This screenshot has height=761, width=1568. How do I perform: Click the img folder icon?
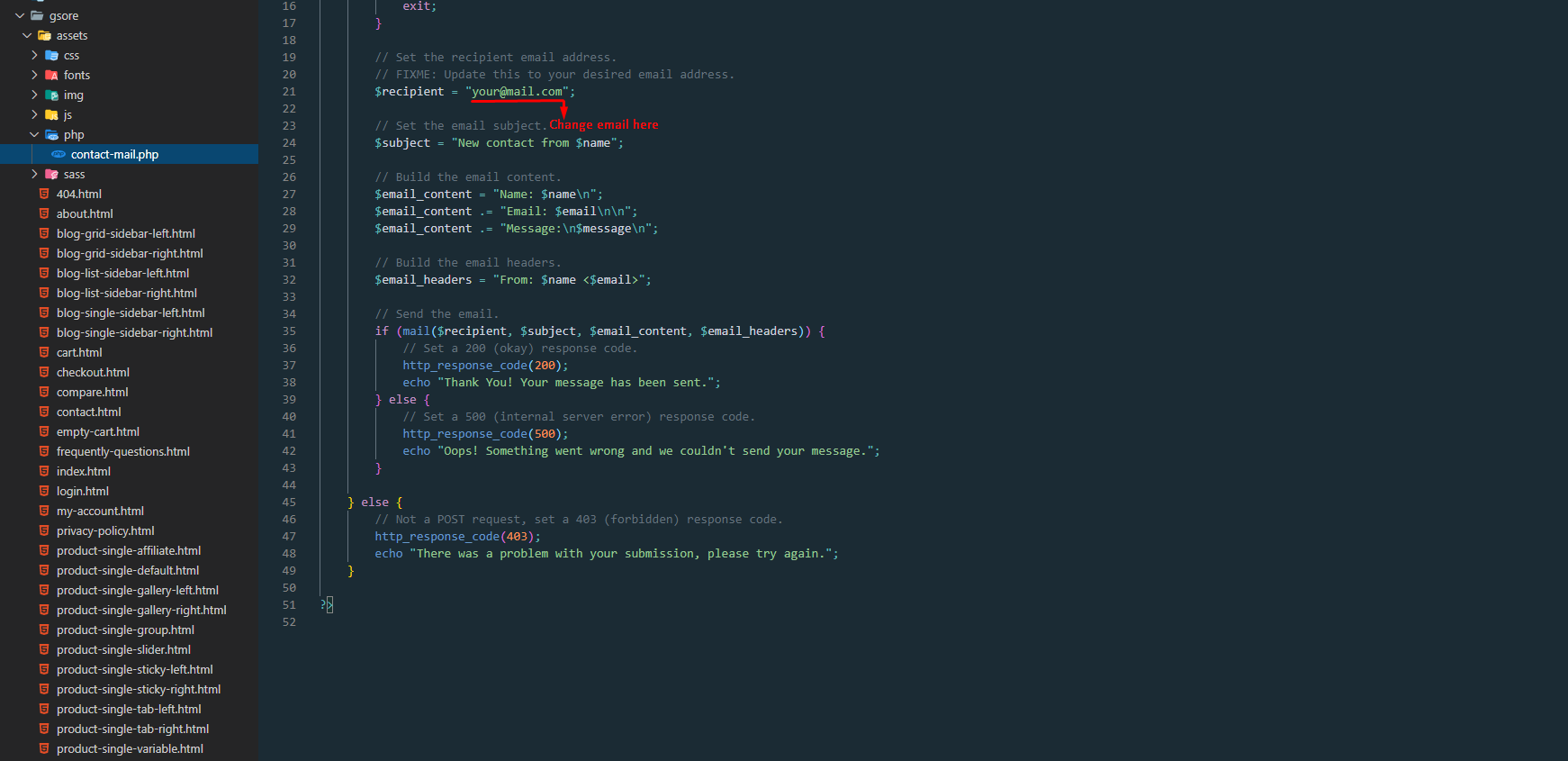point(52,95)
